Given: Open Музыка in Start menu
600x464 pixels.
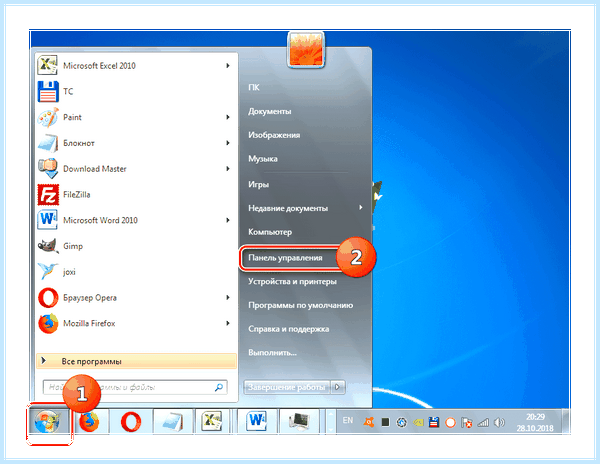Looking at the screenshot, I should pos(262,159).
